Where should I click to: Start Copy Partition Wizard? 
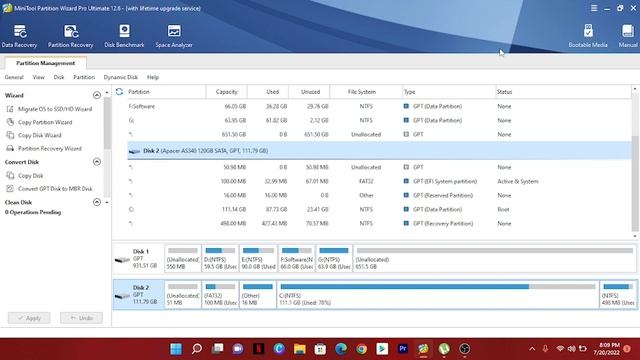pyautogui.click(x=39, y=122)
